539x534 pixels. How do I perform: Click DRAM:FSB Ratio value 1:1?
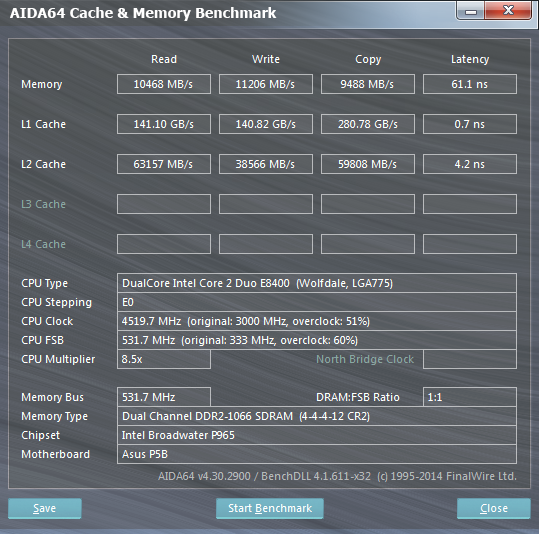coord(470,397)
